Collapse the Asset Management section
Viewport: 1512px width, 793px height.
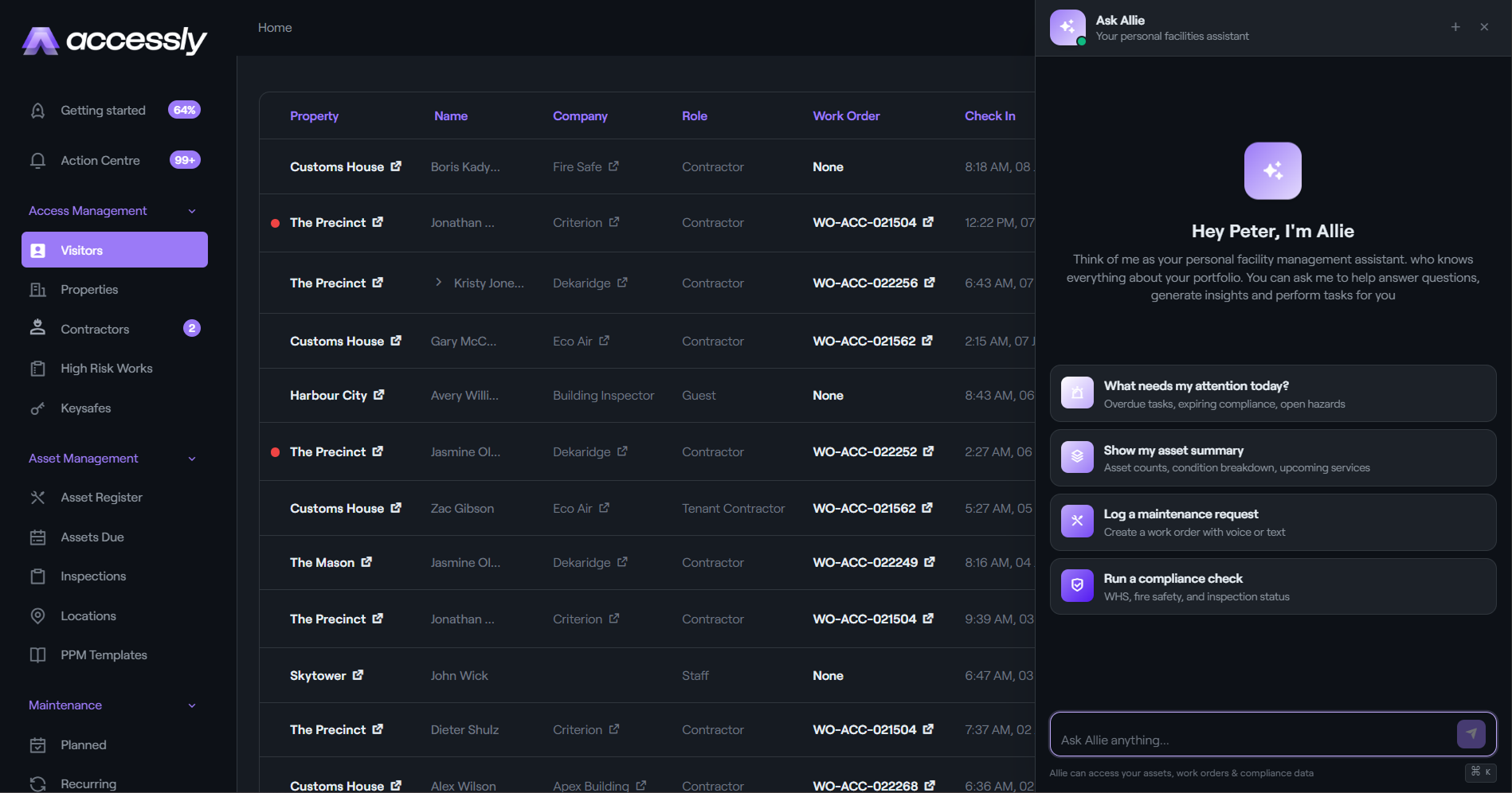pos(192,459)
